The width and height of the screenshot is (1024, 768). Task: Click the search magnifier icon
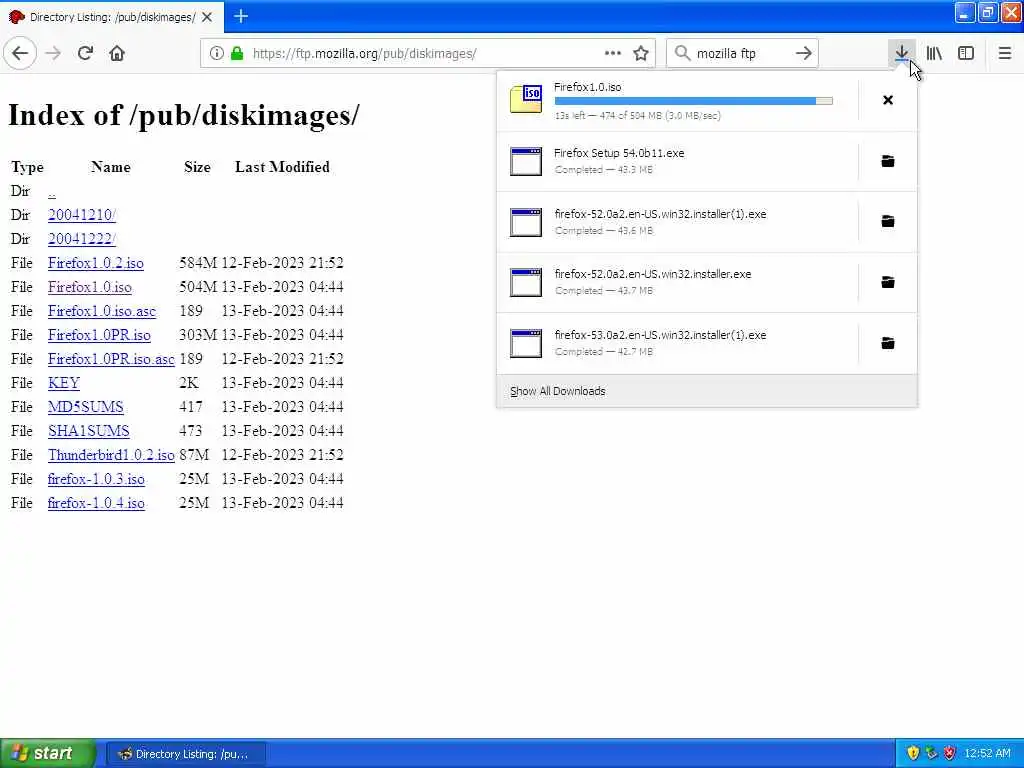point(682,53)
